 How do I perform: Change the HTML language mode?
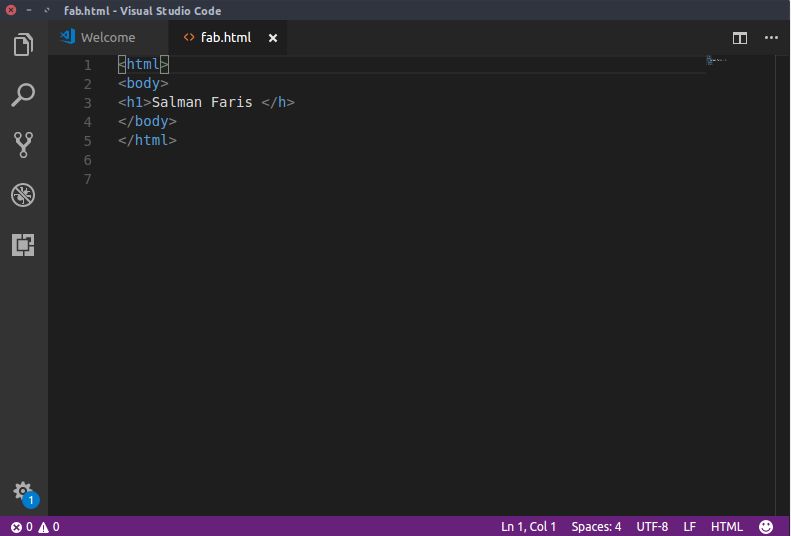726,527
